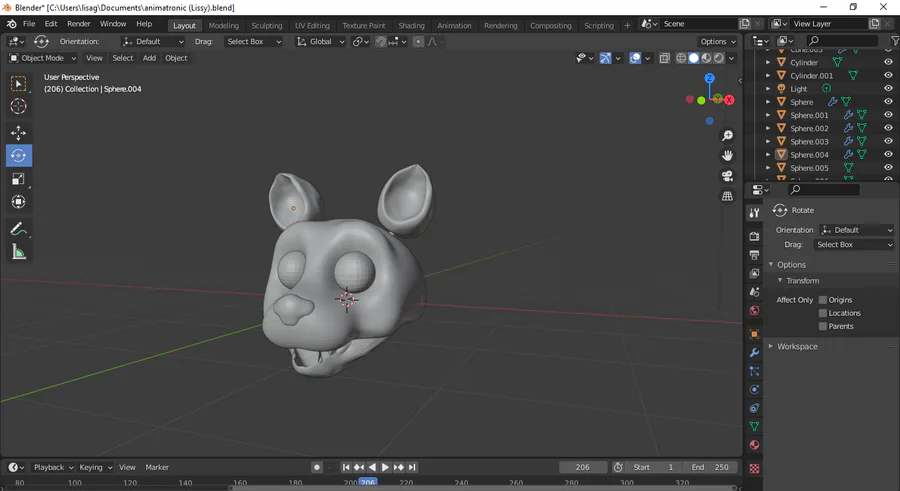
Task: Play the animation forward
Action: click(x=385, y=467)
